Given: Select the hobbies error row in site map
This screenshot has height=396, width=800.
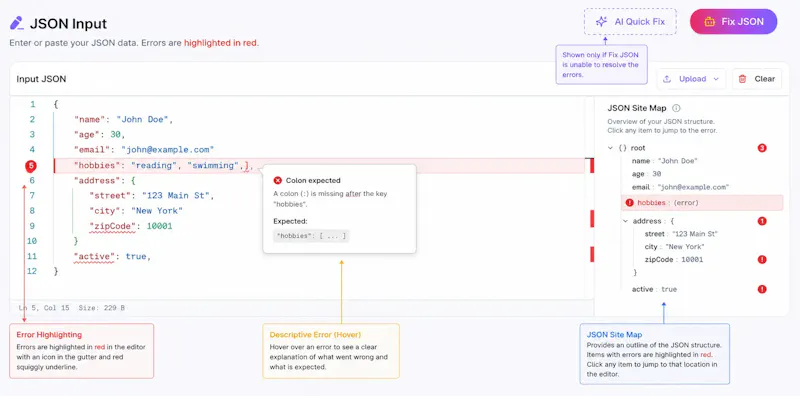Looking at the screenshot, I should 702,203.
